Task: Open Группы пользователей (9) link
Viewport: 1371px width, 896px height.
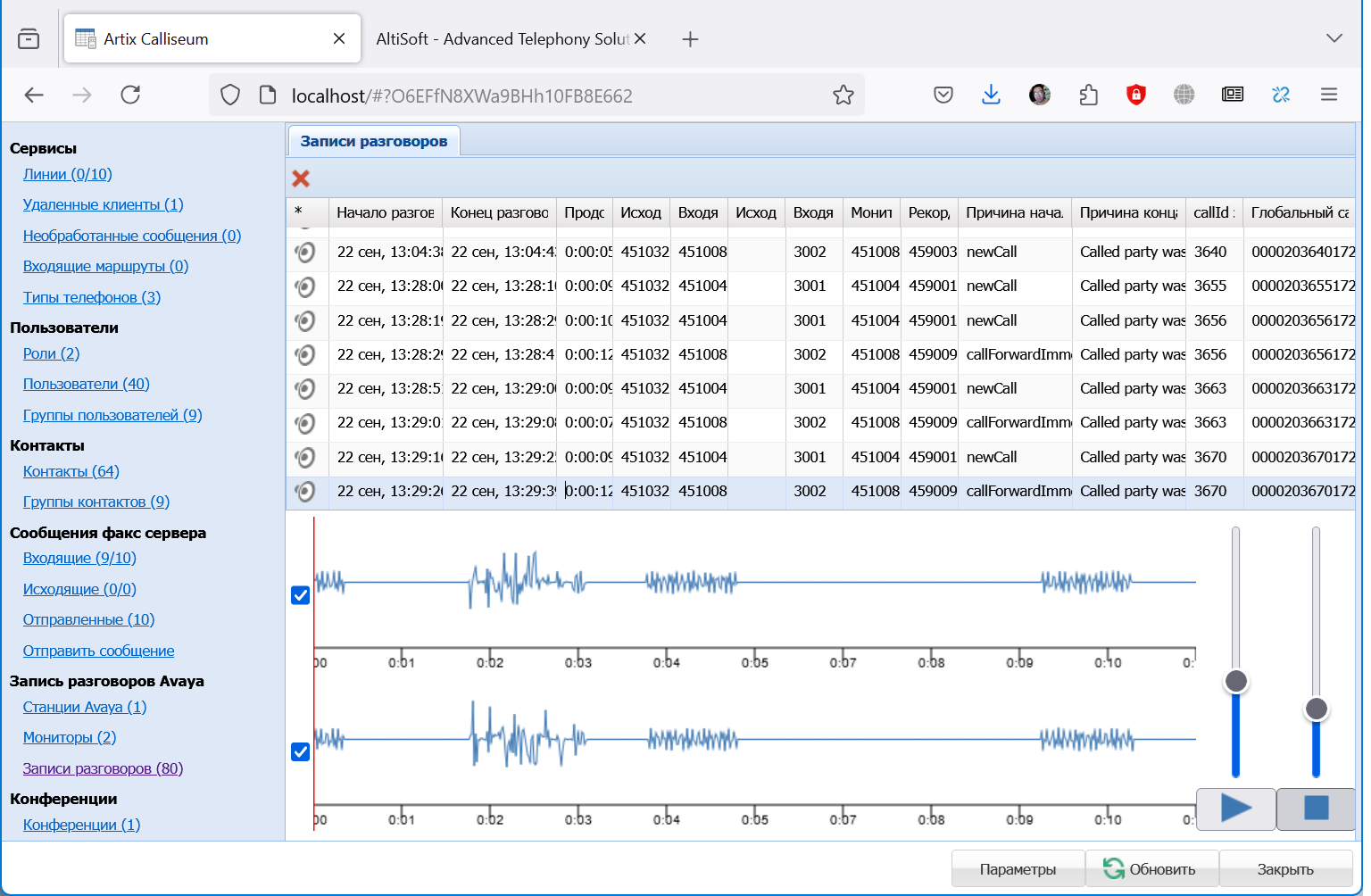Action: [x=112, y=415]
